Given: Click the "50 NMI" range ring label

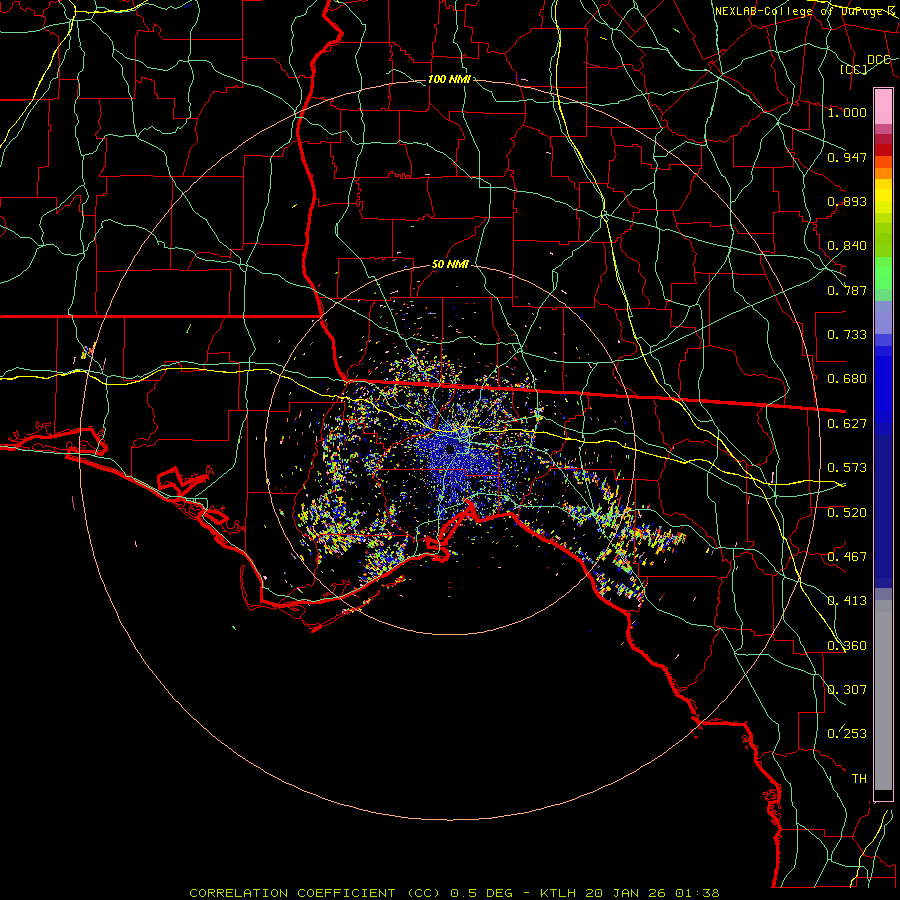Looking at the screenshot, I should 450,265.
